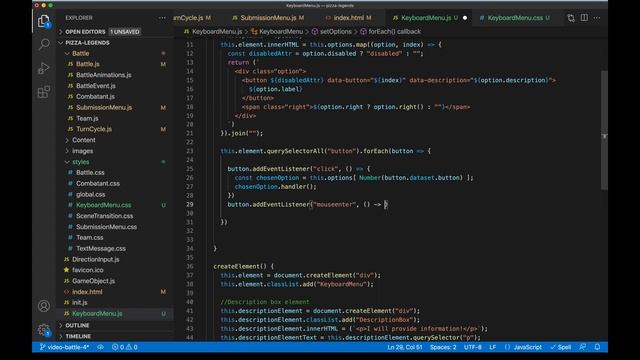
Task: Open Explorer views and more actions ellipsis
Action: (162, 18)
